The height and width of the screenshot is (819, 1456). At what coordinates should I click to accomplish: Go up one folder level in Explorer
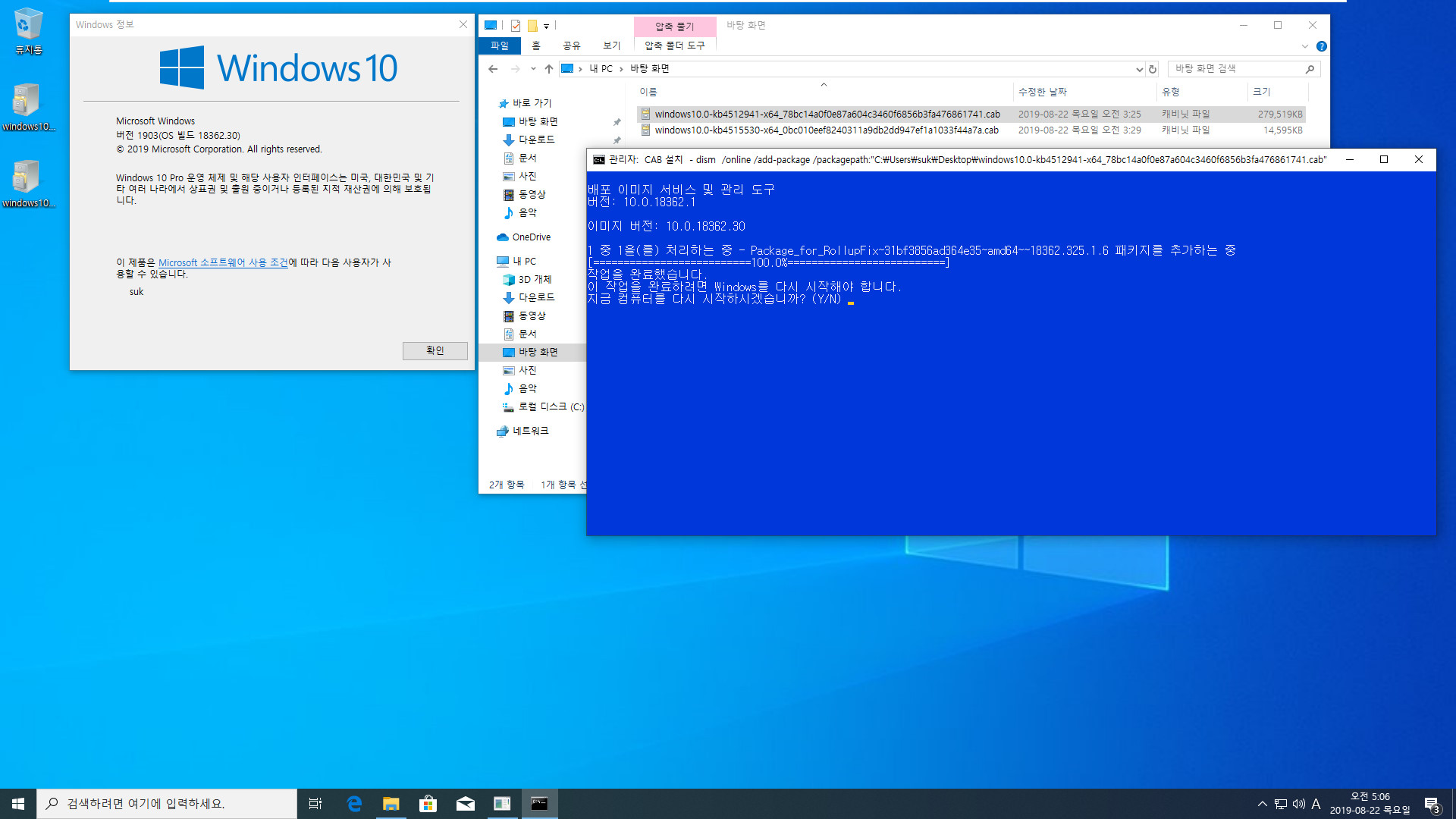coord(549,69)
